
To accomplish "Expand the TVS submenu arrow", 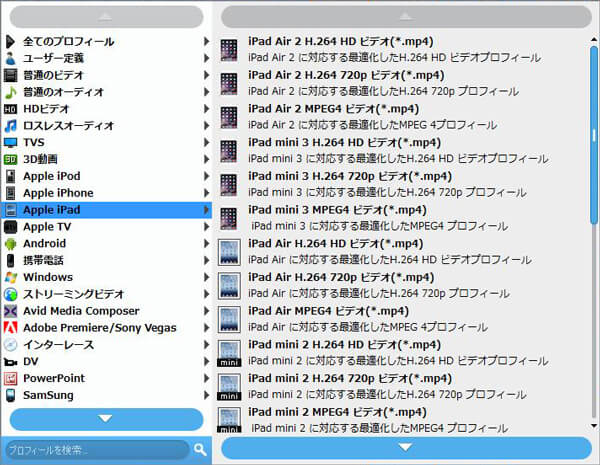I will [206, 142].
